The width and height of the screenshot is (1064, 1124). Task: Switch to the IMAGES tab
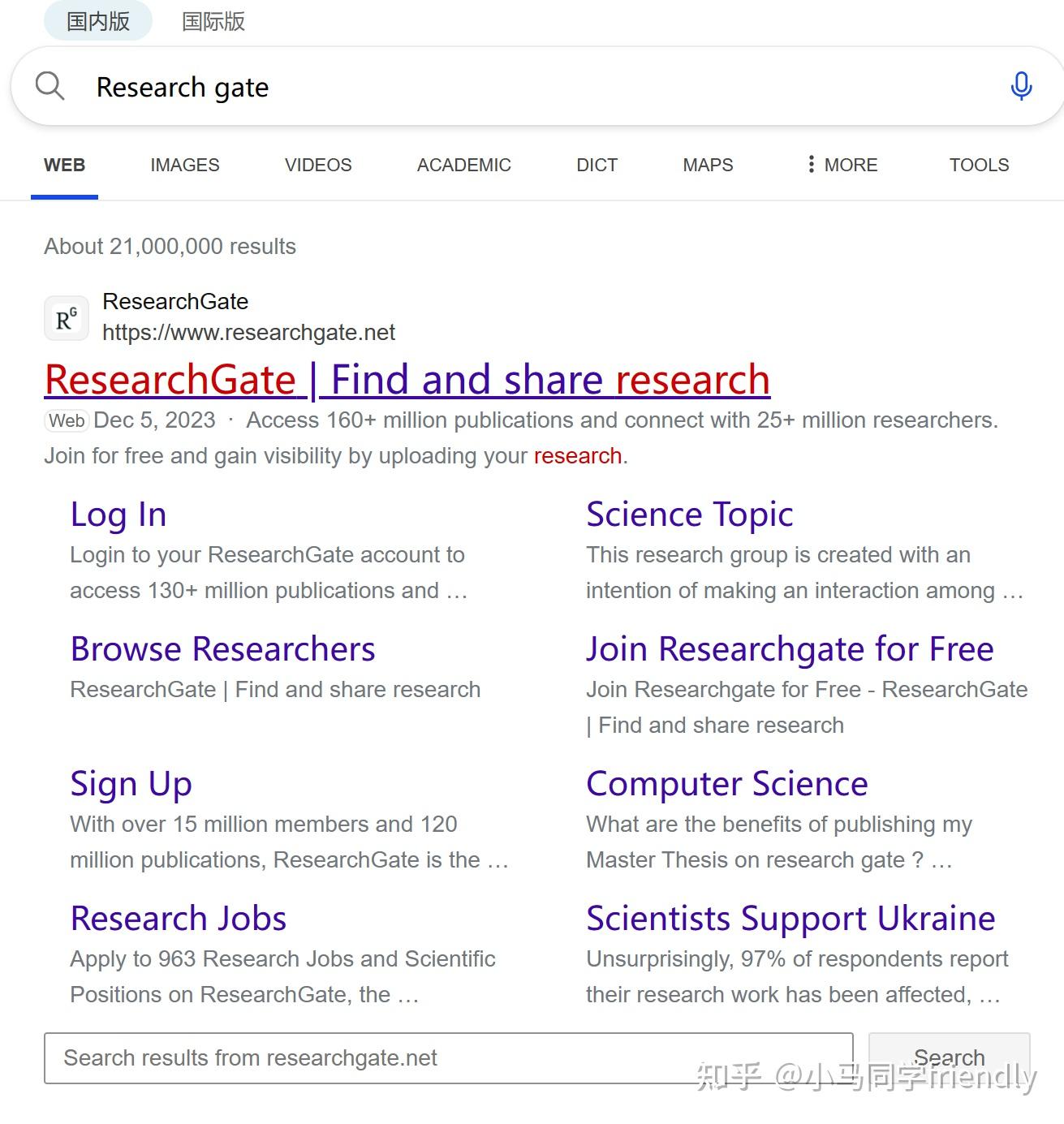[184, 164]
